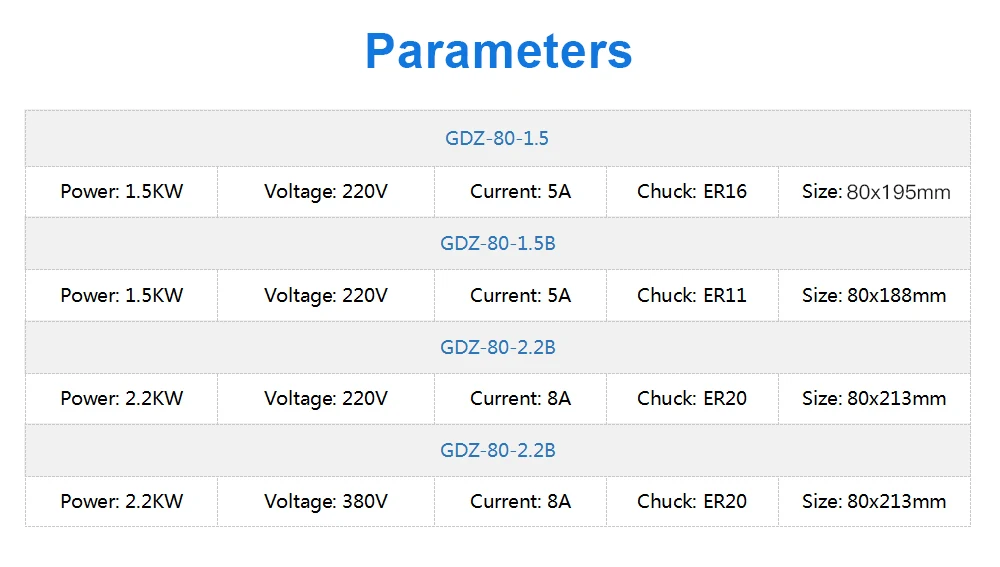Click the Chuck: ER11 cell
Viewport: 1000px width, 567px height.
tap(692, 295)
